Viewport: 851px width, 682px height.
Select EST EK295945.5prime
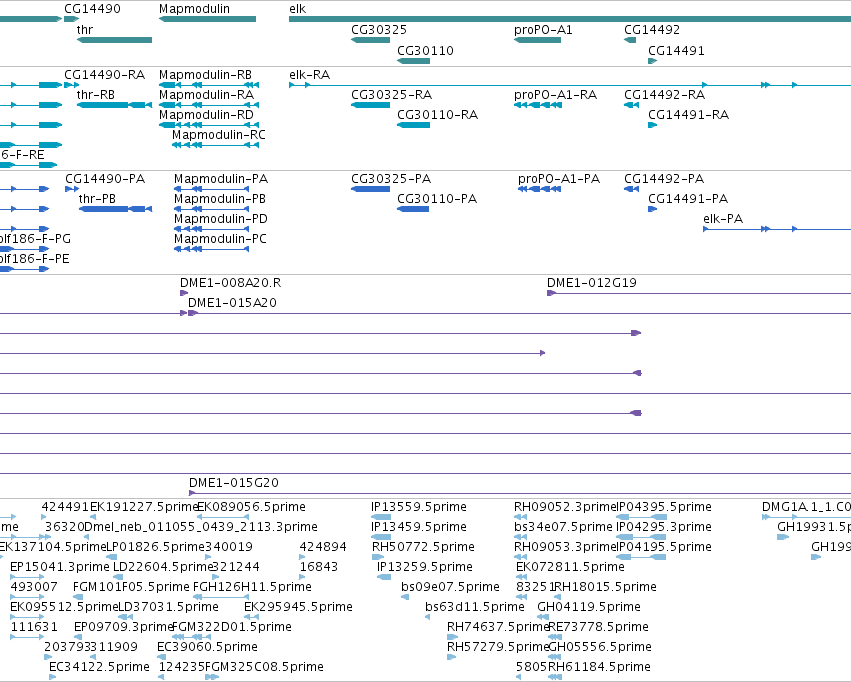tap(298, 607)
